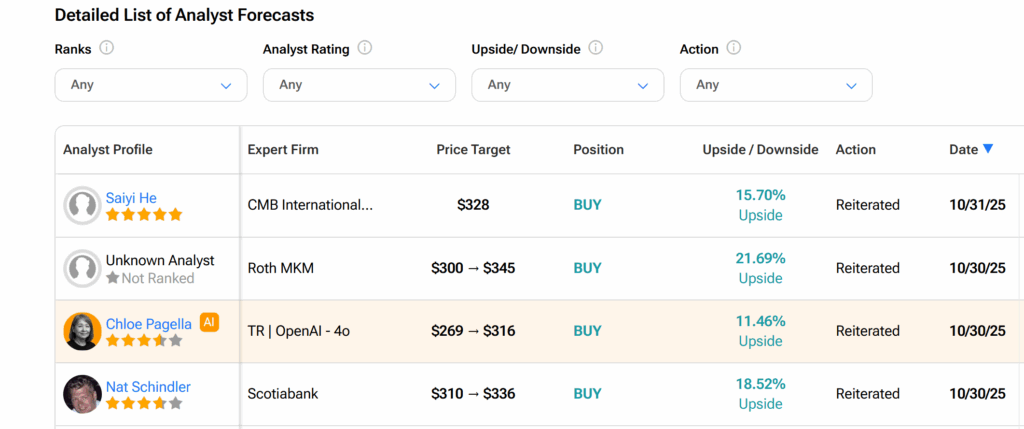The image size is (1024, 429).
Task: Open the Analyst Rating filter dropdown
Action: coord(359,85)
